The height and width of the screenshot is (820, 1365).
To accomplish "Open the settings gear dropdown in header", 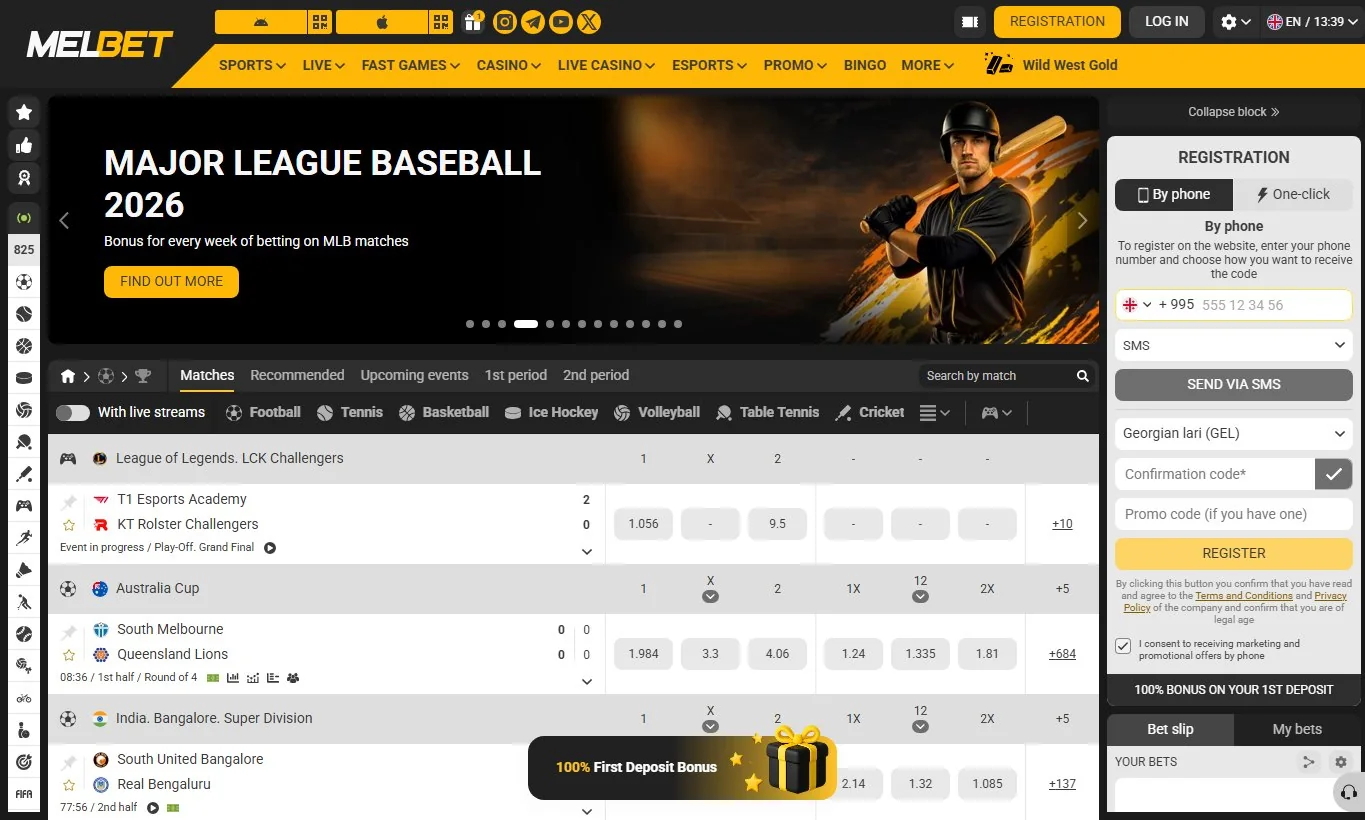I will pyautogui.click(x=1236, y=21).
